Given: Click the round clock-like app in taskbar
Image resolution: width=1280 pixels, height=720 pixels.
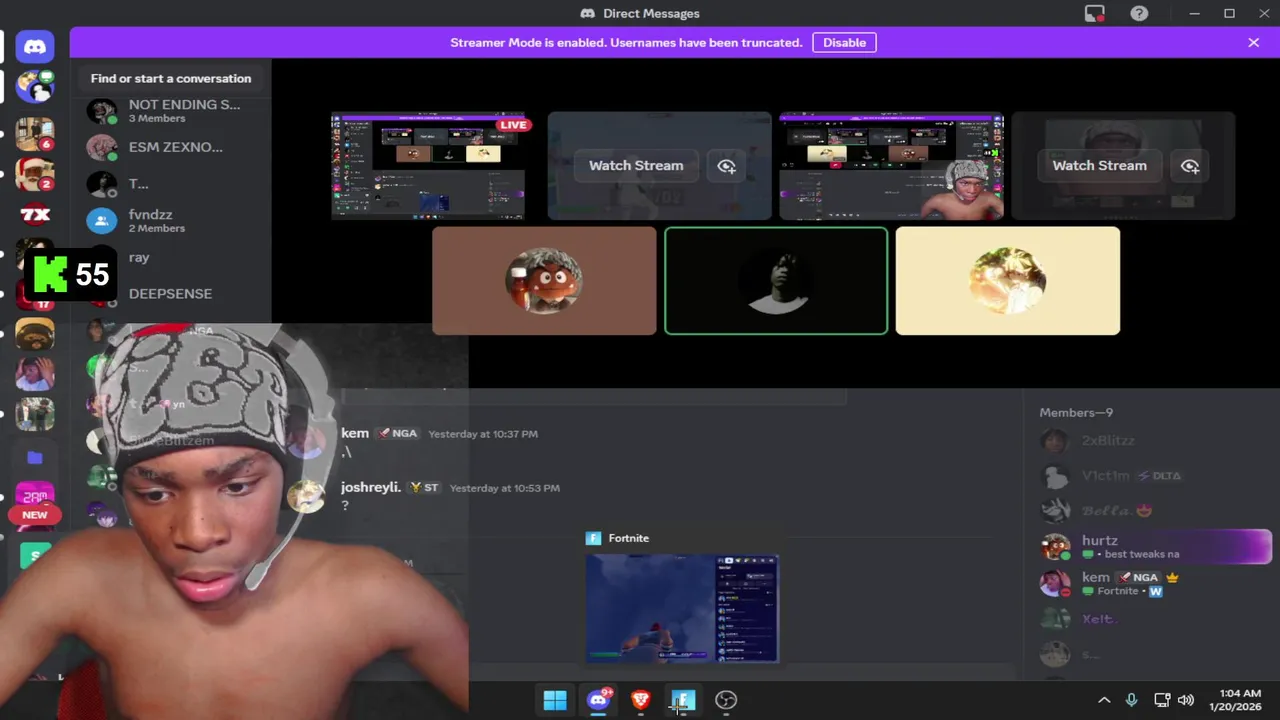Looking at the screenshot, I should (x=726, y=700).
